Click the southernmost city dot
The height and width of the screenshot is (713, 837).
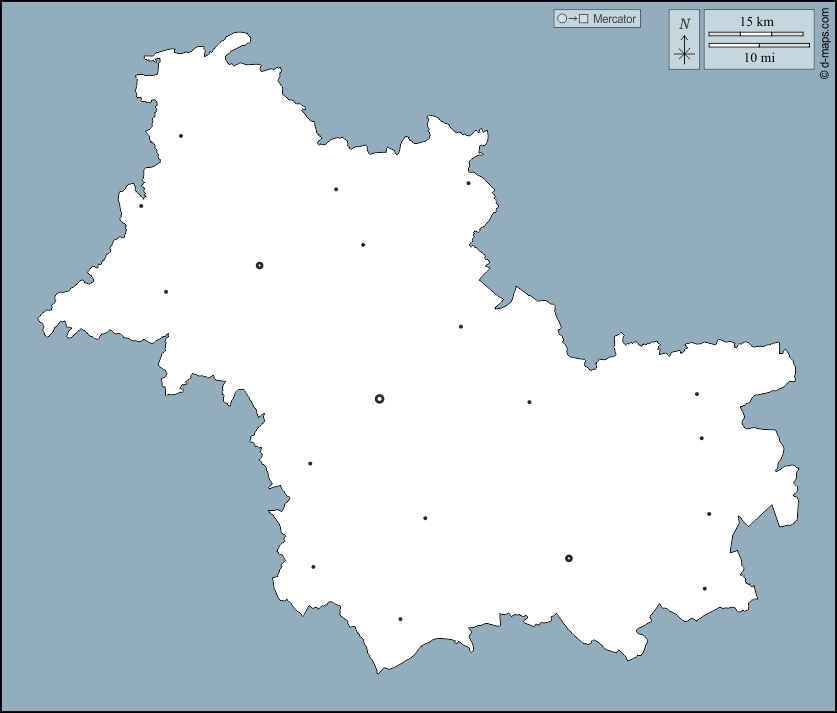[400, 619]
